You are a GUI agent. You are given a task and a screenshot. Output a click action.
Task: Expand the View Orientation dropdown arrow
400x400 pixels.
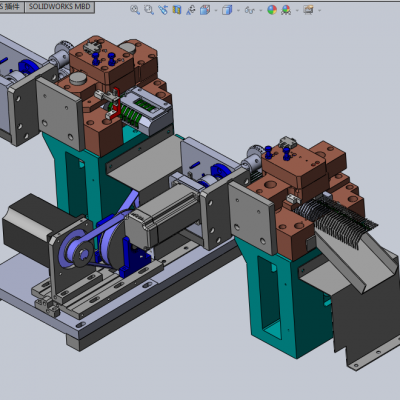coord(216,10)
